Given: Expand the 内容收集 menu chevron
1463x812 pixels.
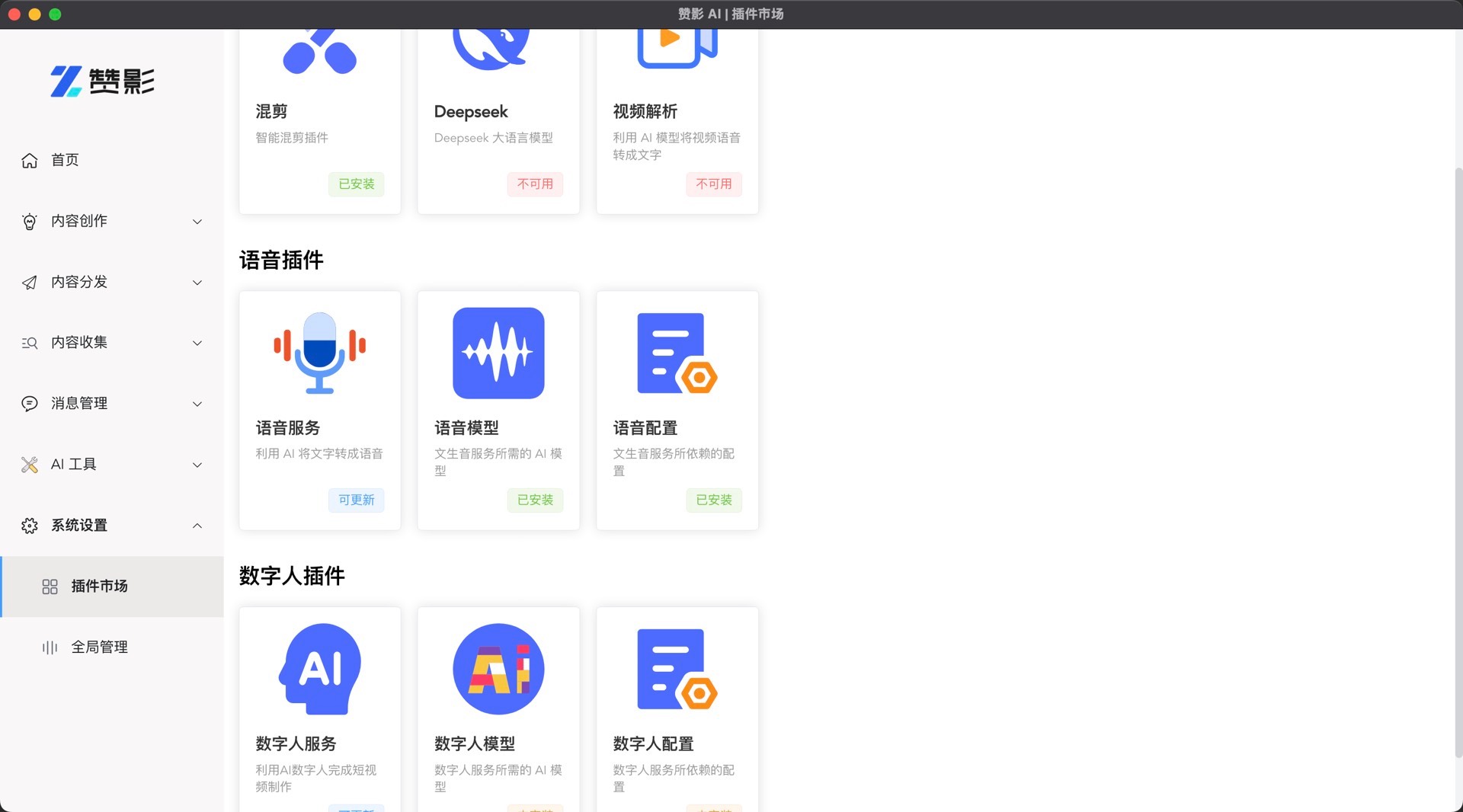Looking at the screenshot, I should point(197,343).
